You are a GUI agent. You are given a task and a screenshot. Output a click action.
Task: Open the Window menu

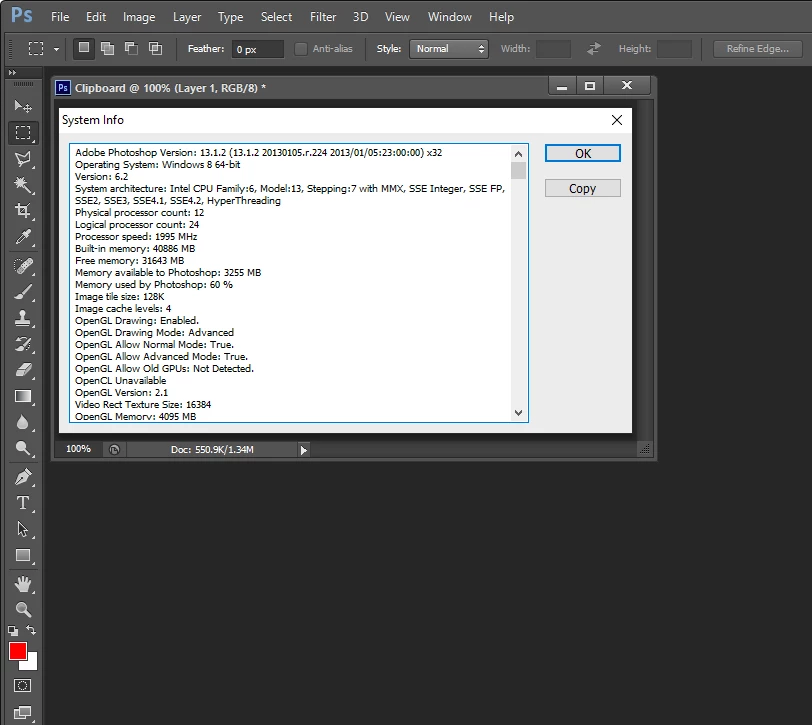450,17
